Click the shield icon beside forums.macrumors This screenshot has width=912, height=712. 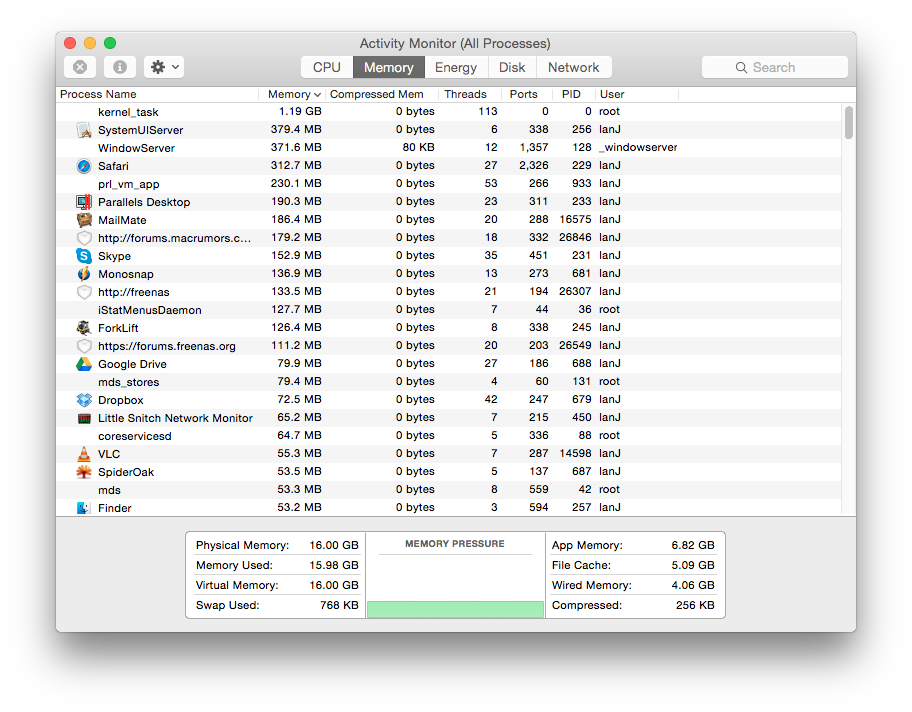[x=84, y=238]
